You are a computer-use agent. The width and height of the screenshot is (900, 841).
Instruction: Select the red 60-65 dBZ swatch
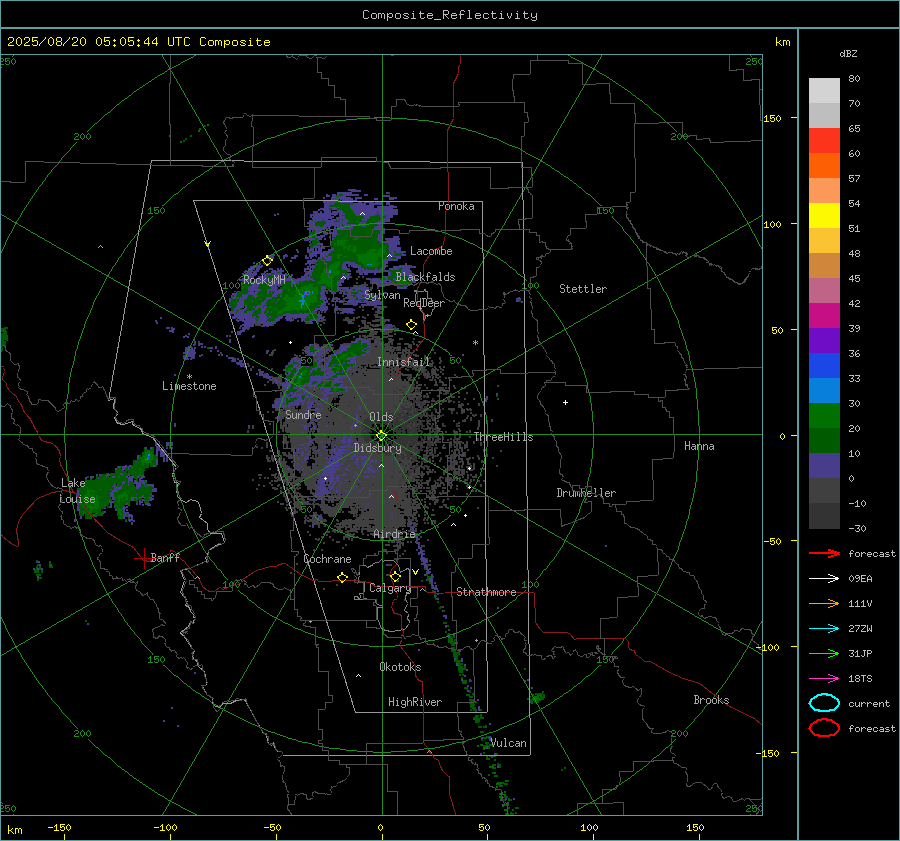[824, 141]
